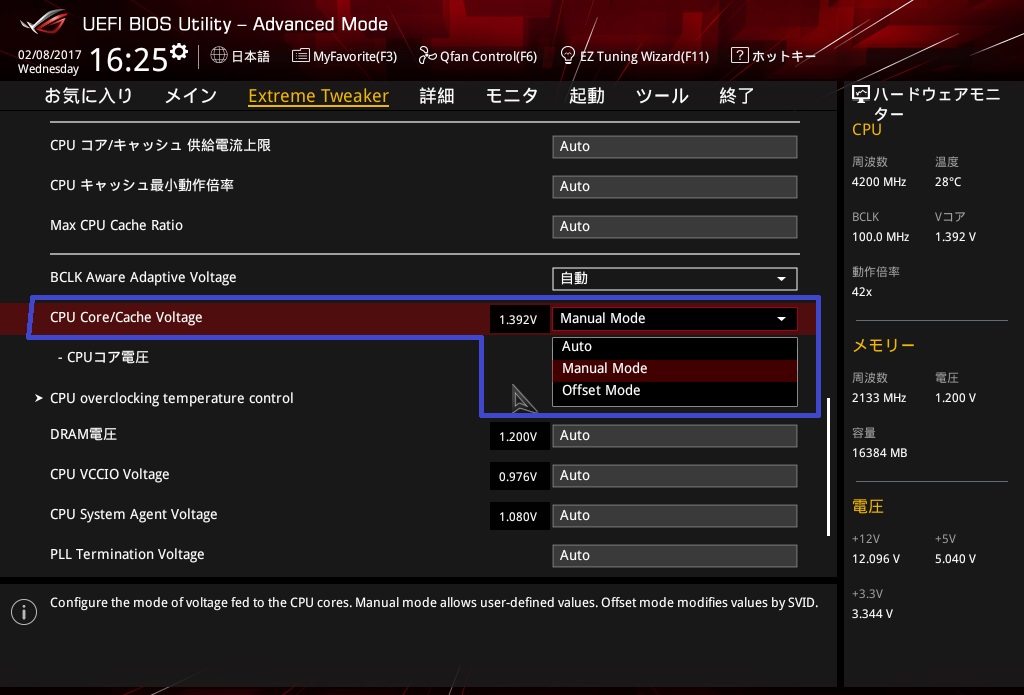Click the CPU コア/キャッシュ 供給電流上限 Auto field

(675, 147)
